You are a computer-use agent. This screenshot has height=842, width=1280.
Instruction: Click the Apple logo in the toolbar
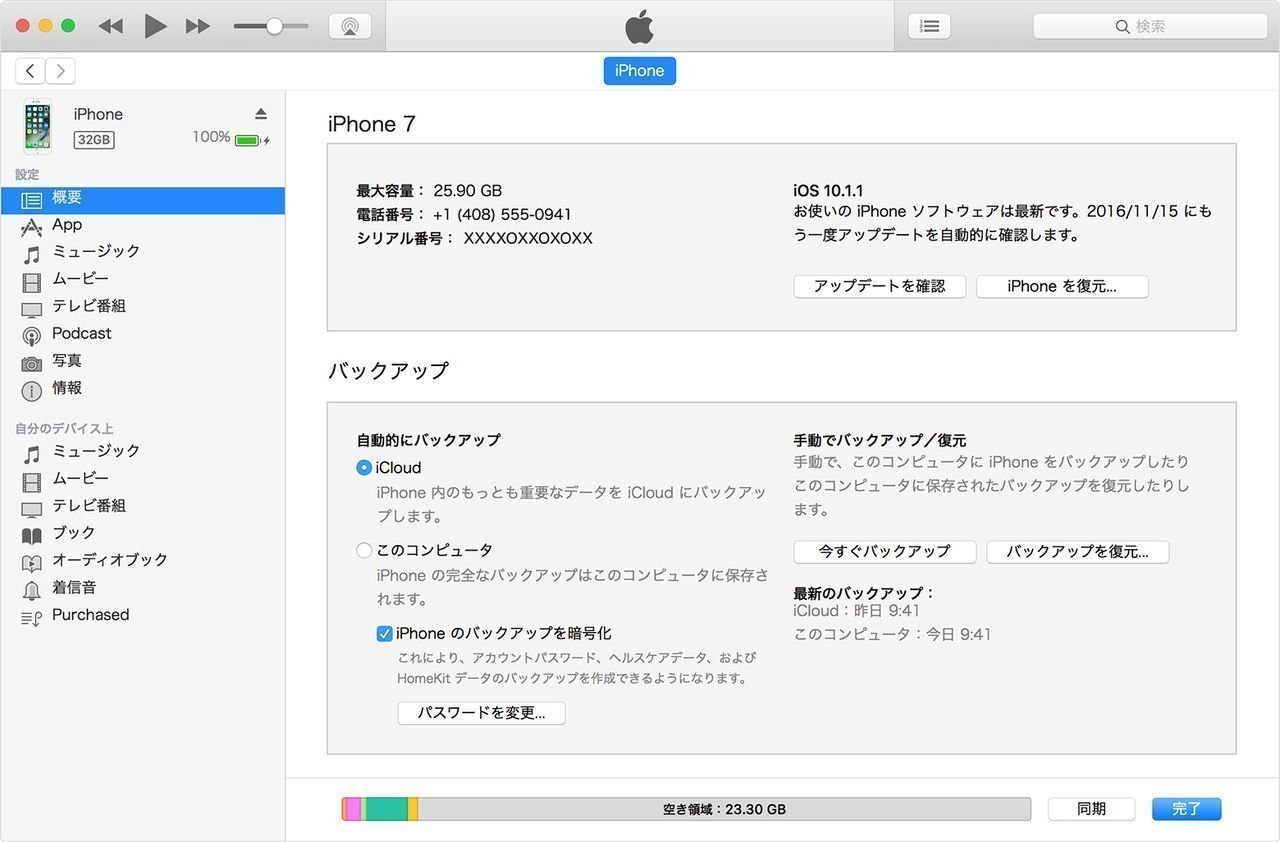click(x=639, y=26)
